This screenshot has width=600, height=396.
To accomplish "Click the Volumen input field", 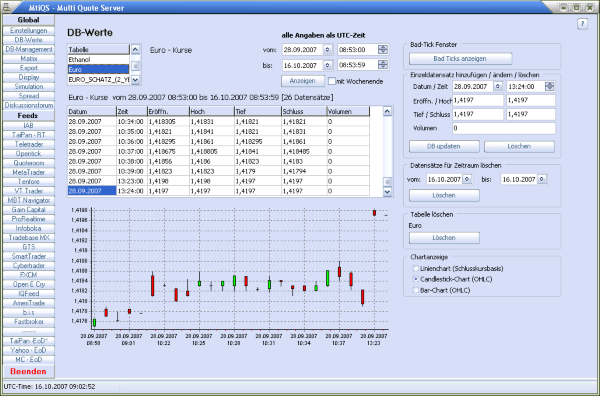I will tap(504, 128).
